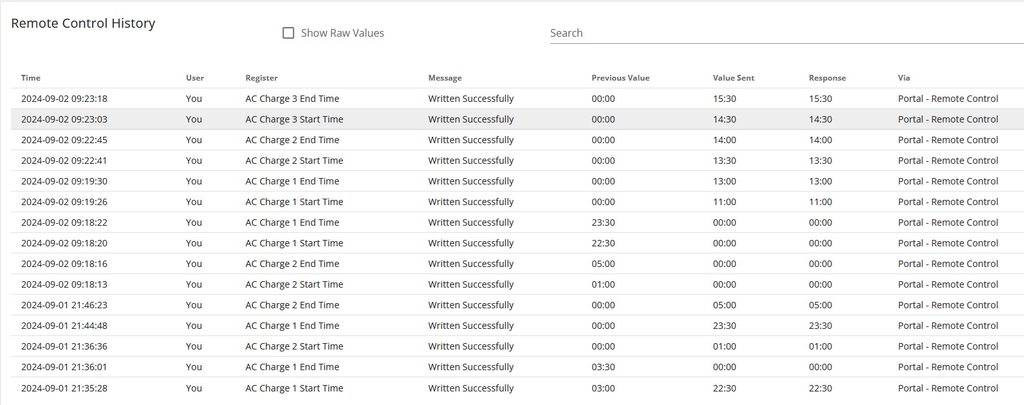Screen dimensions: 1024x405
Task: Click the 2024-09-02 09:22:45 timestamp cell
Action: point(64,140)
